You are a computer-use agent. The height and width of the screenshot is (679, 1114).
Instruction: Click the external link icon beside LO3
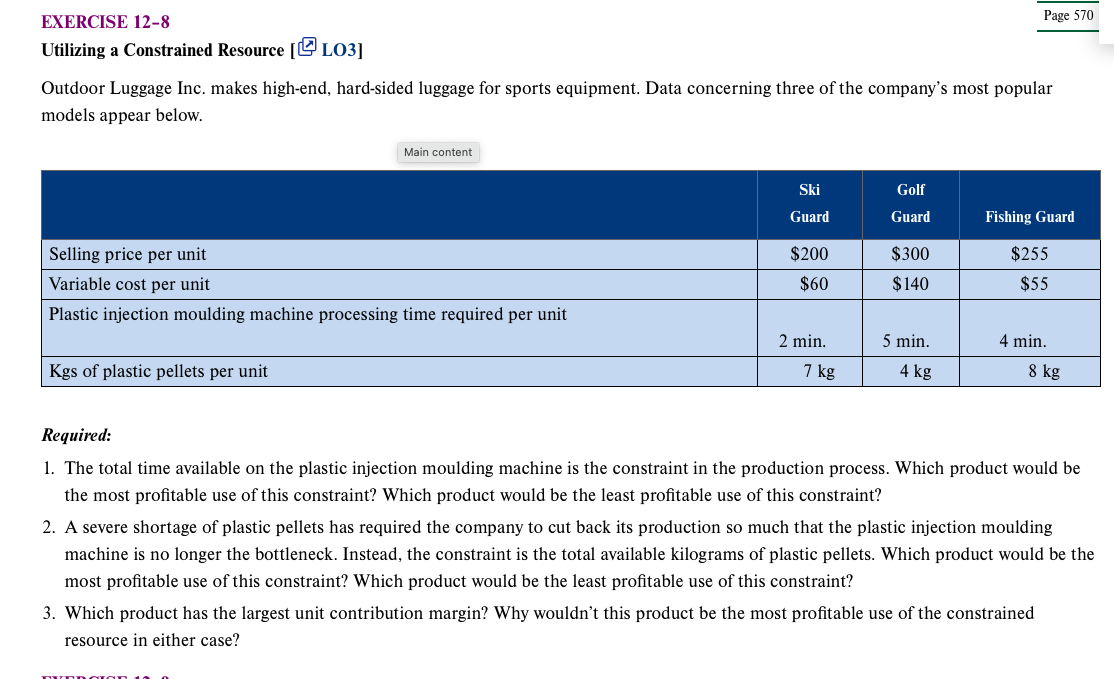[x=307, y=46]
